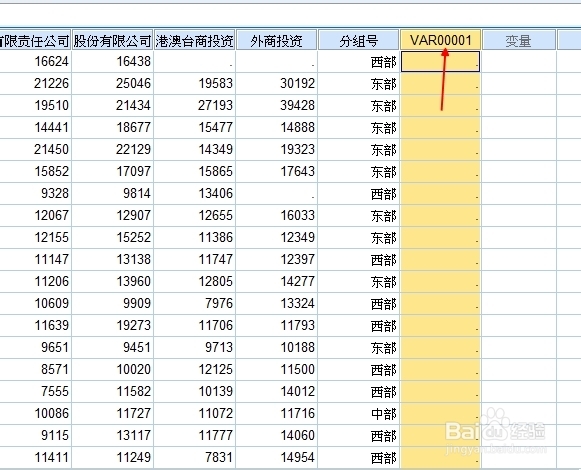Click cell value 7555

55,391
